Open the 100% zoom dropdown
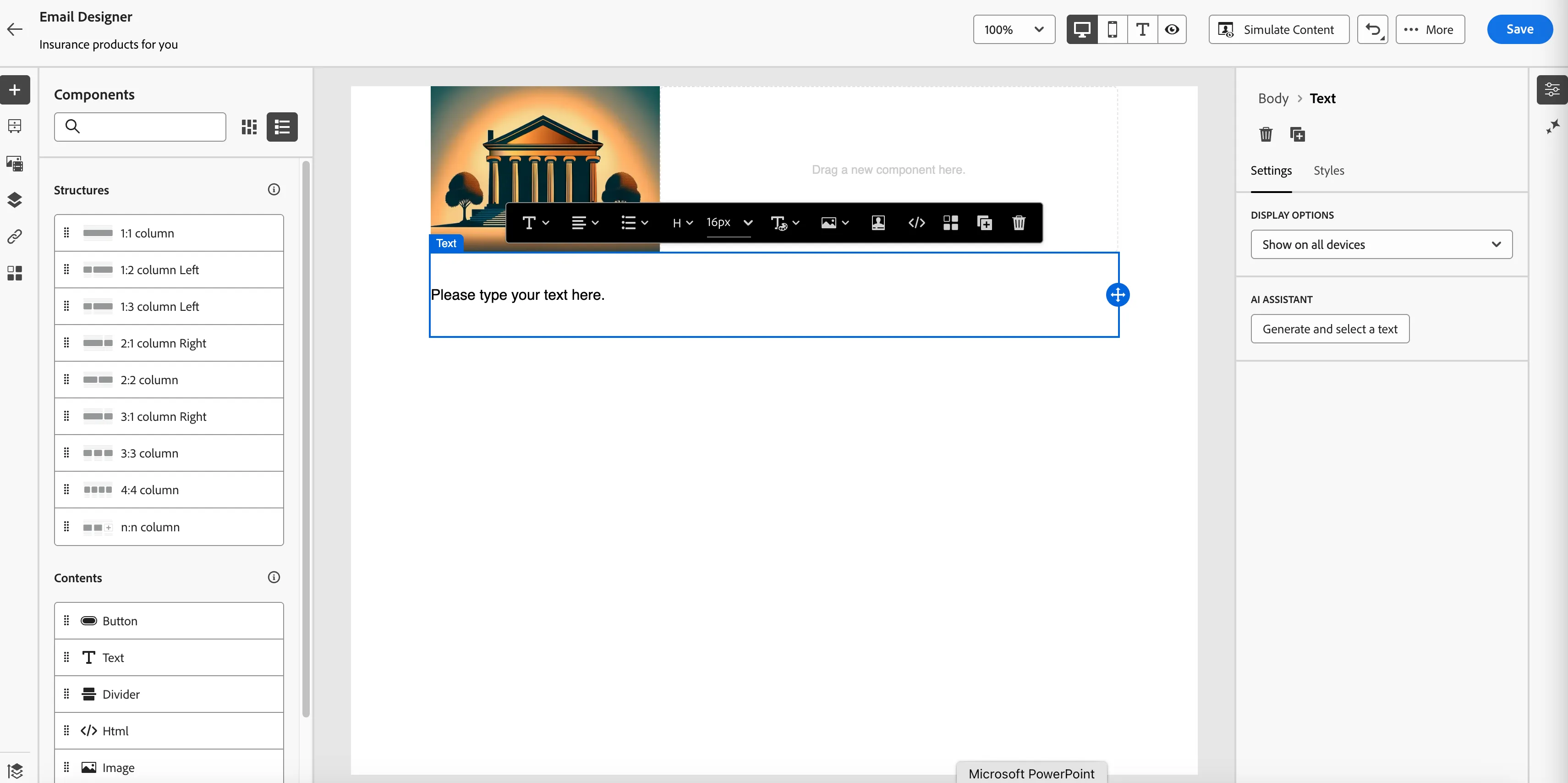Screen dimensions: 1568x783 1014,29
